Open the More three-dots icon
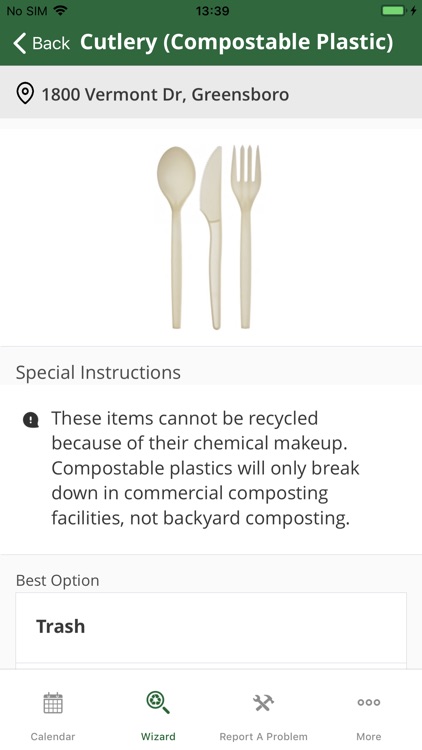The image size is (422, 750). (x=369, y=702)
